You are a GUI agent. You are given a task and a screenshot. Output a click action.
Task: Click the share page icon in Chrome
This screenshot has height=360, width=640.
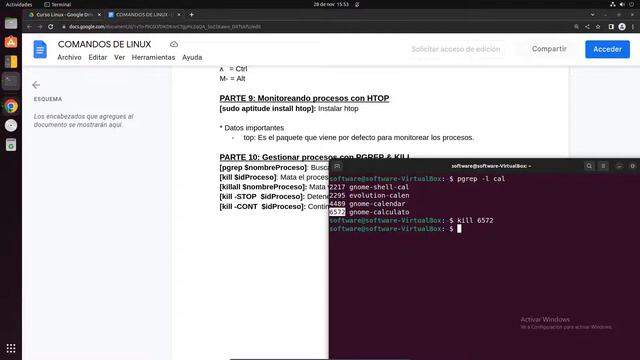point(587,27)
